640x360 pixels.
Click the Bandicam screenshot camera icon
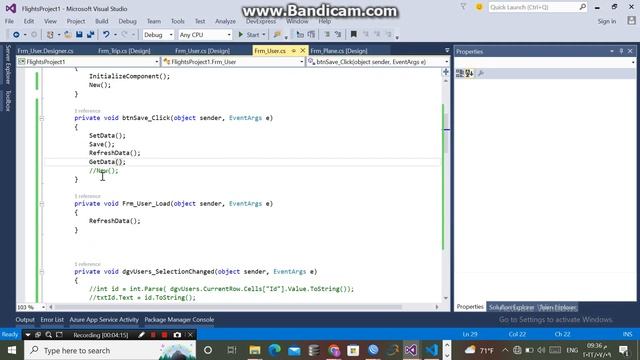[x=177, y=335]
